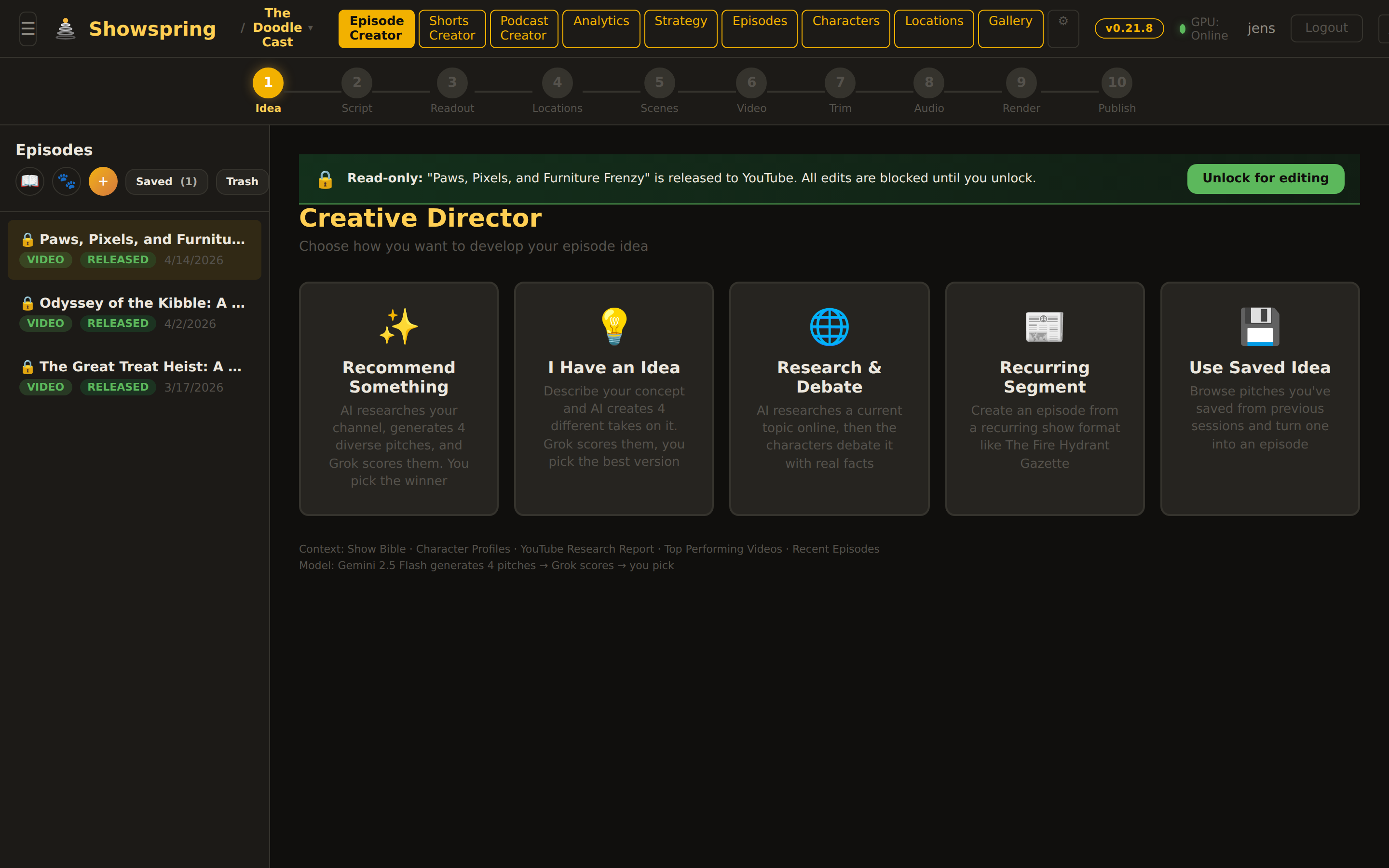1389x868 pixels.
Task: Choose the lightbulb I Have an Idea card
Action: (x=613, y=398)
